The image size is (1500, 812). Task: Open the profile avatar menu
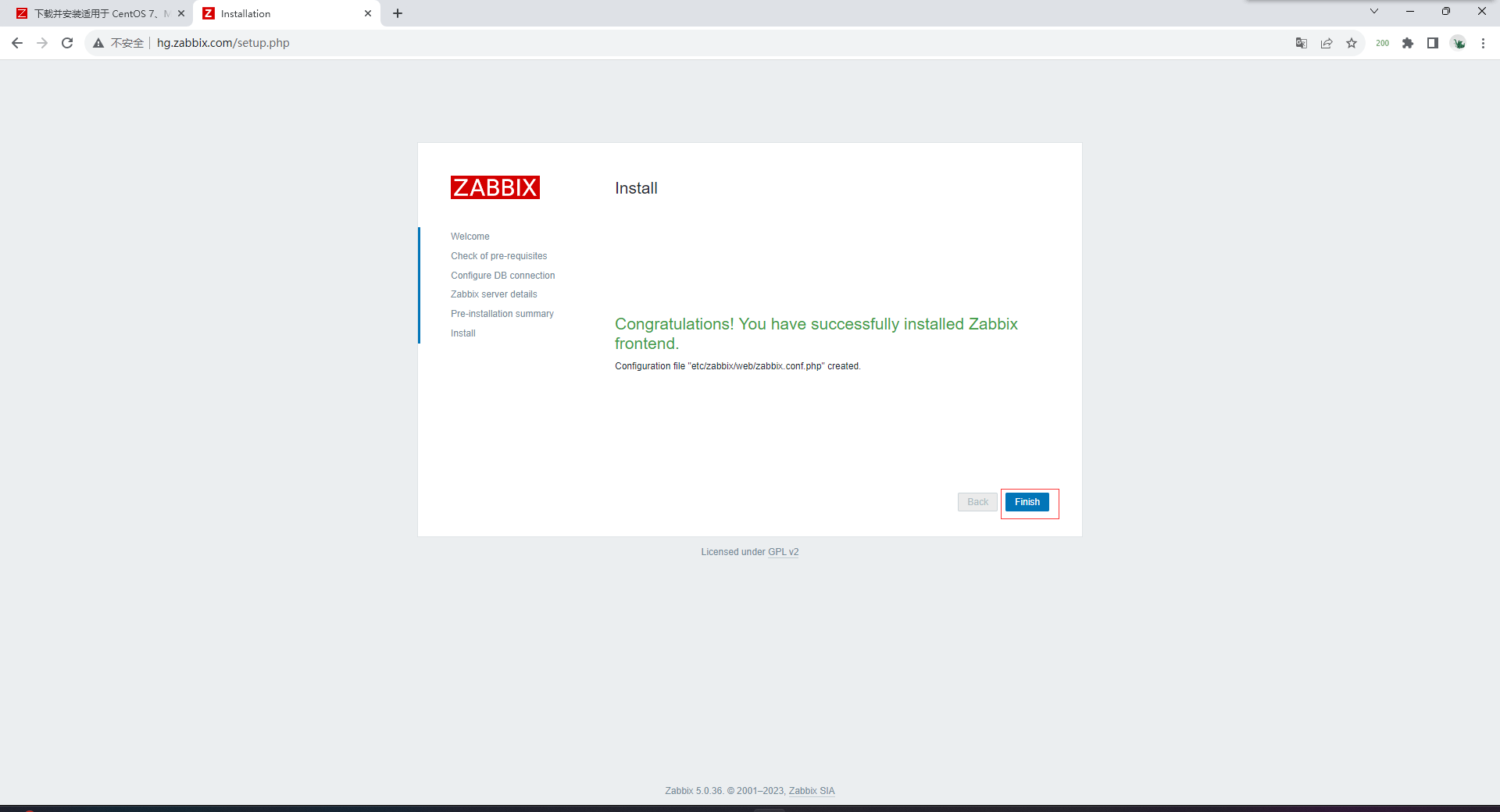tap(1459, 43)
